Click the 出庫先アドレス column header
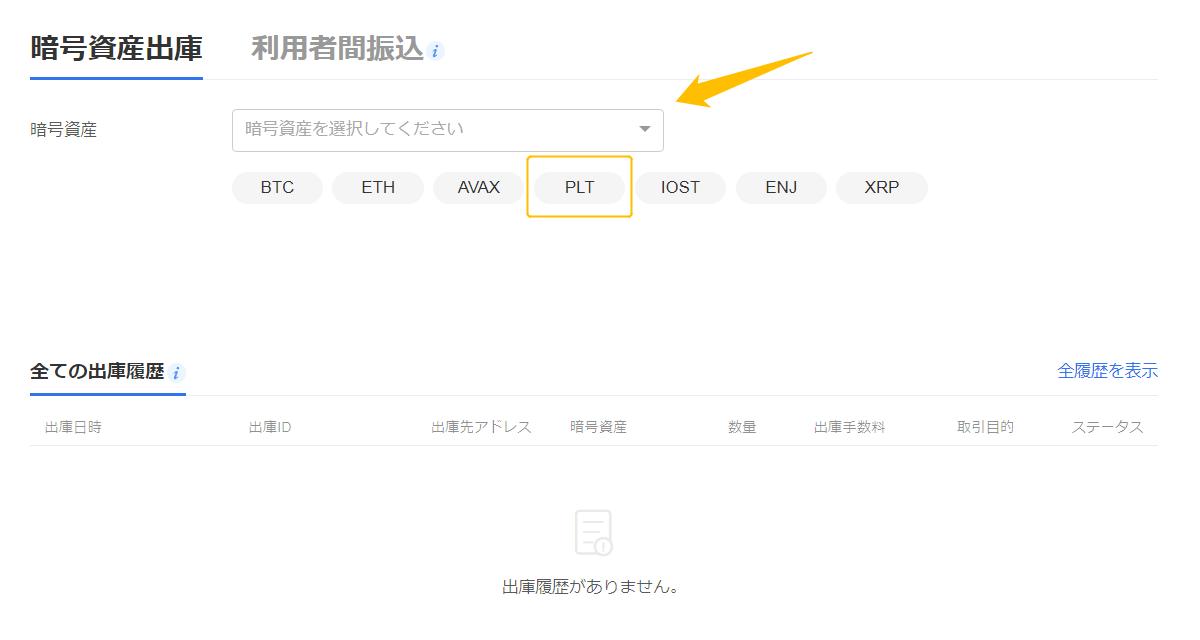Image resolution: width=1200 pixels, height=640 pixels. 481,427
